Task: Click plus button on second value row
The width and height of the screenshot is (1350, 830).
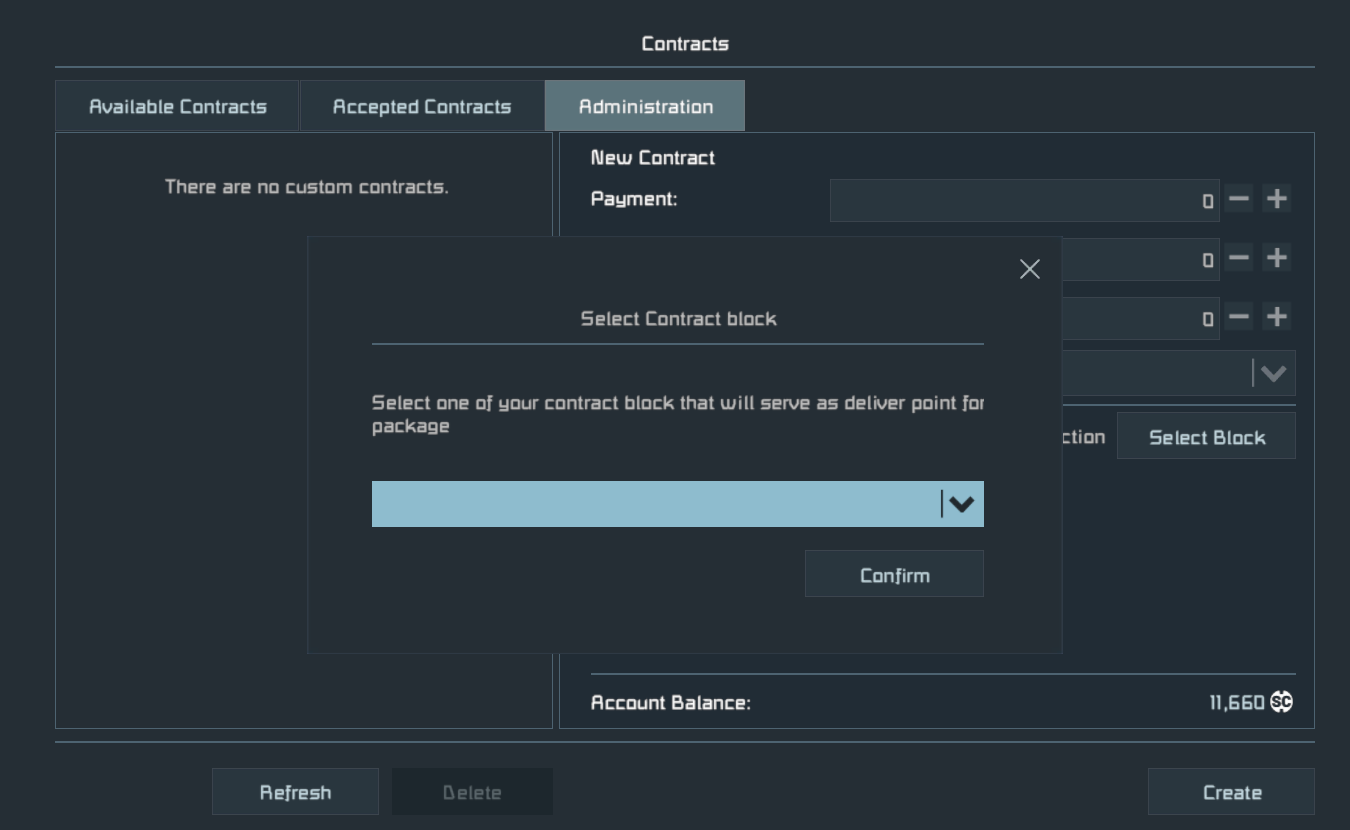Action: 1276,258
